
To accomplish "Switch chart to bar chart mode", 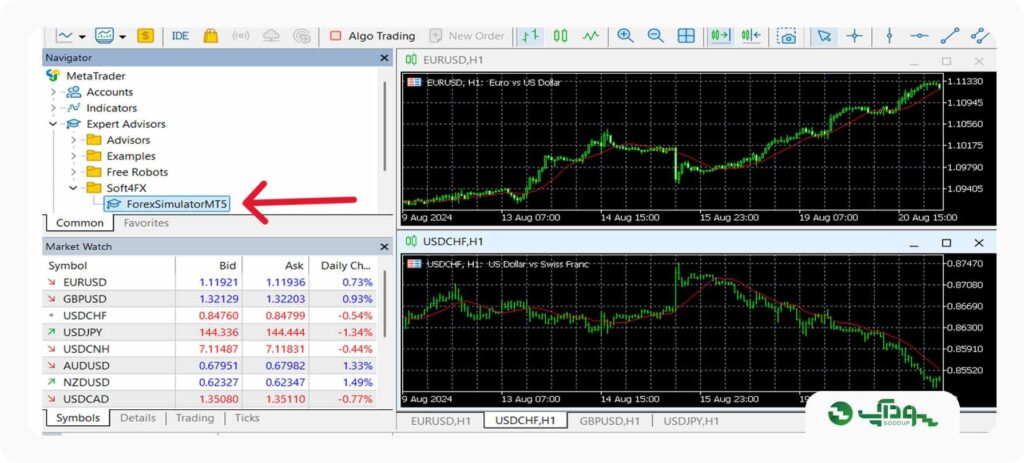I will coord(531,36).
